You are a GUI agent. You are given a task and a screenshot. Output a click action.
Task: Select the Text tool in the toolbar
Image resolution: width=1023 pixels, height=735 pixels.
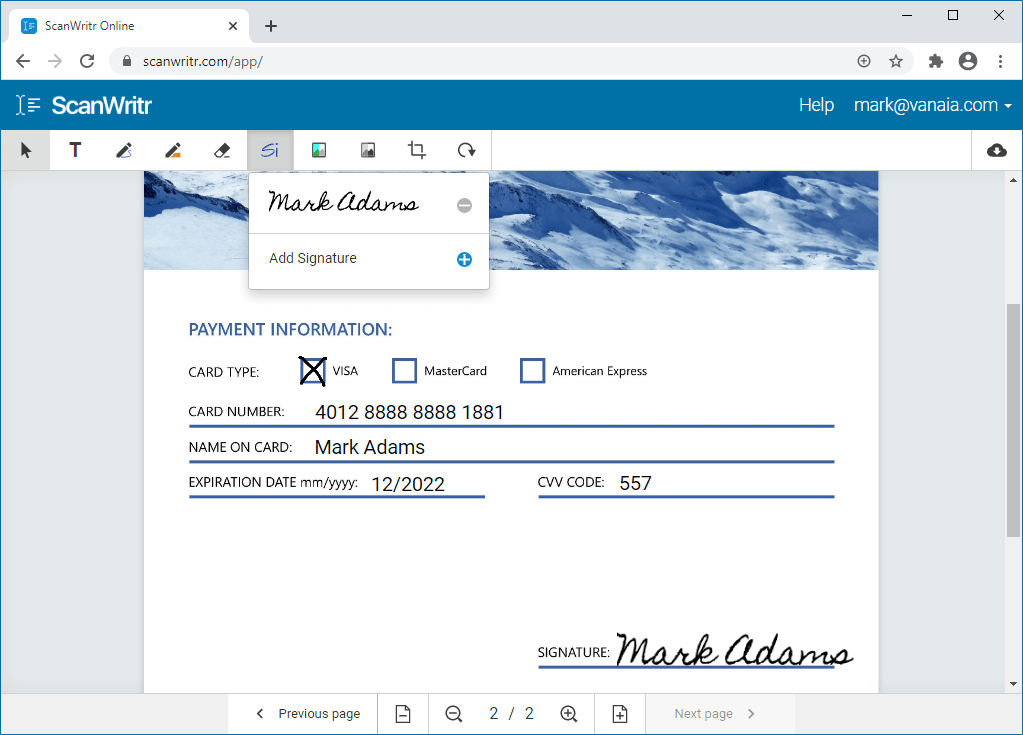coord(75,150)
